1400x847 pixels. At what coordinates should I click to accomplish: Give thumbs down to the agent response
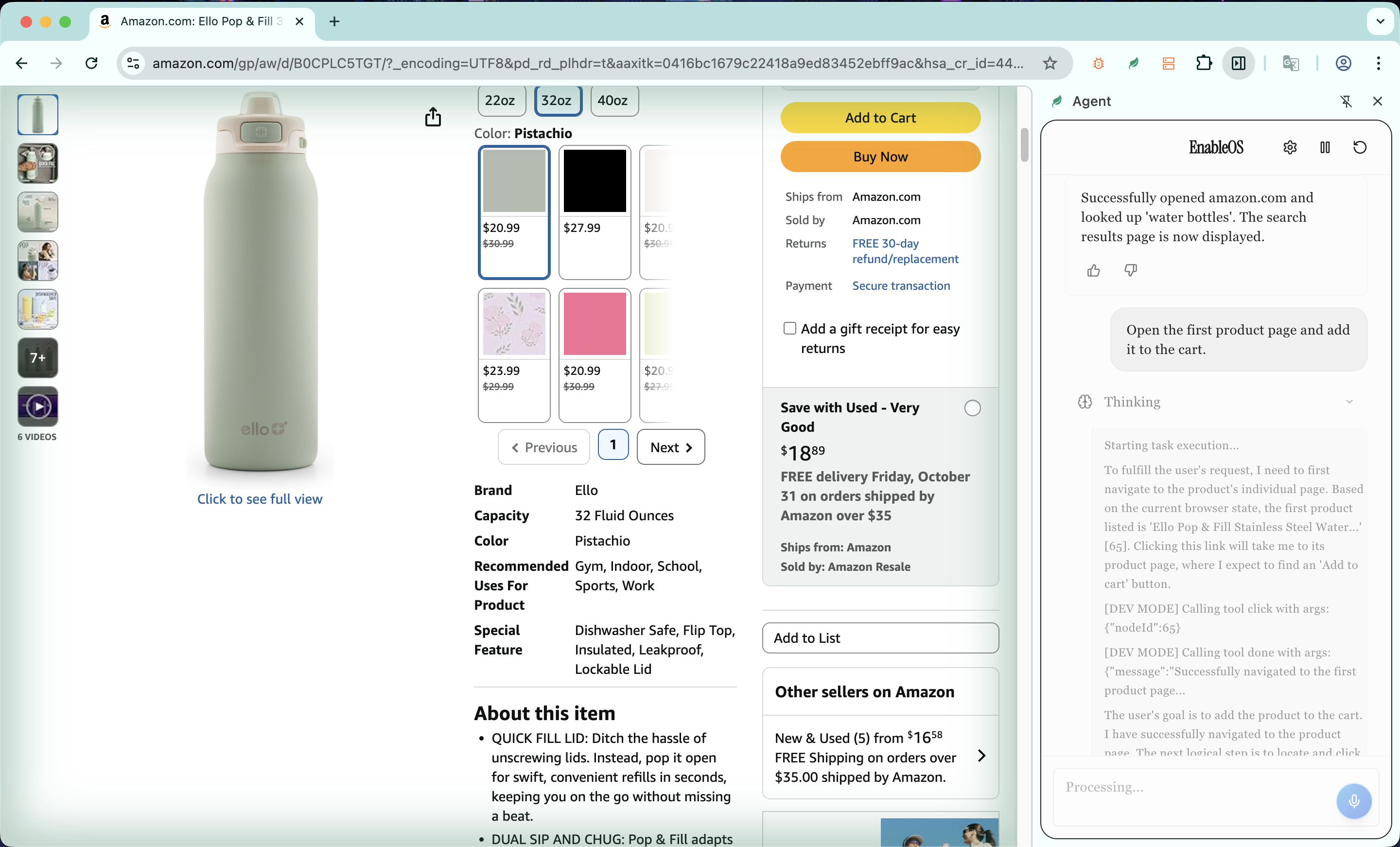pyautogui.click(x=1130, y=271)
